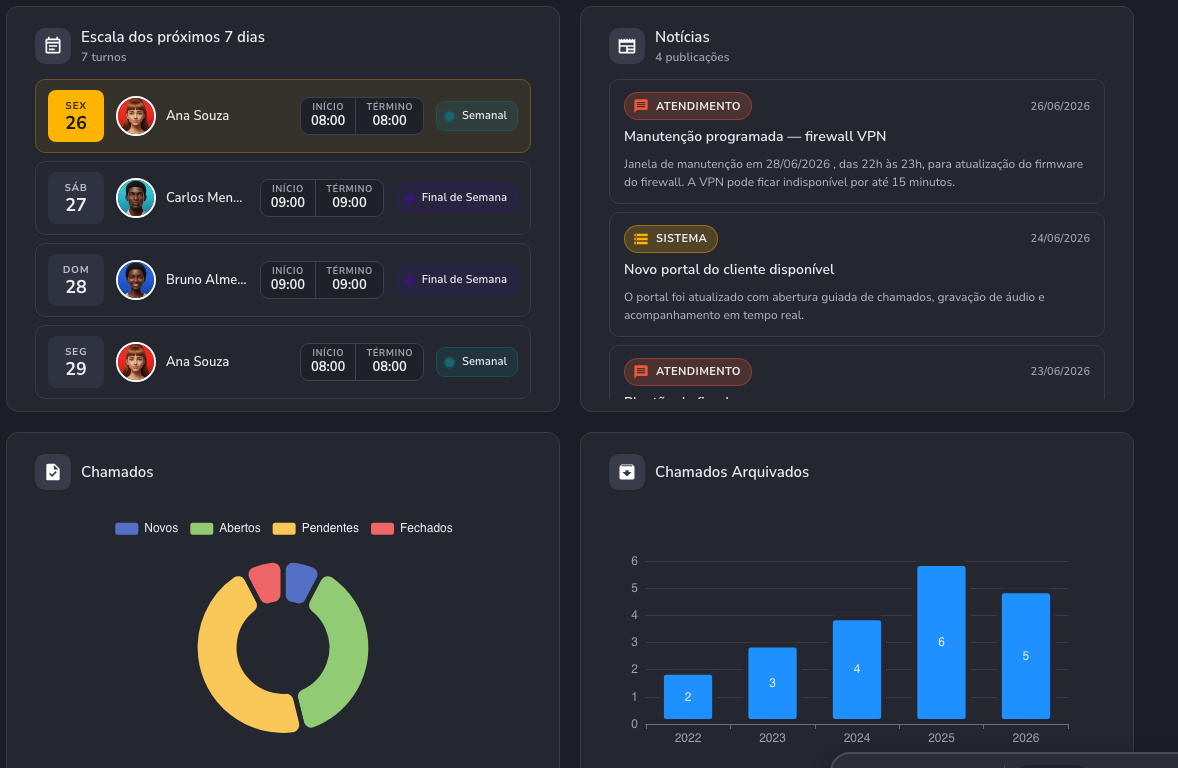Toggle the Abertos legend item
Viewport: 1178px width, 768px height.
click(225, 528)
